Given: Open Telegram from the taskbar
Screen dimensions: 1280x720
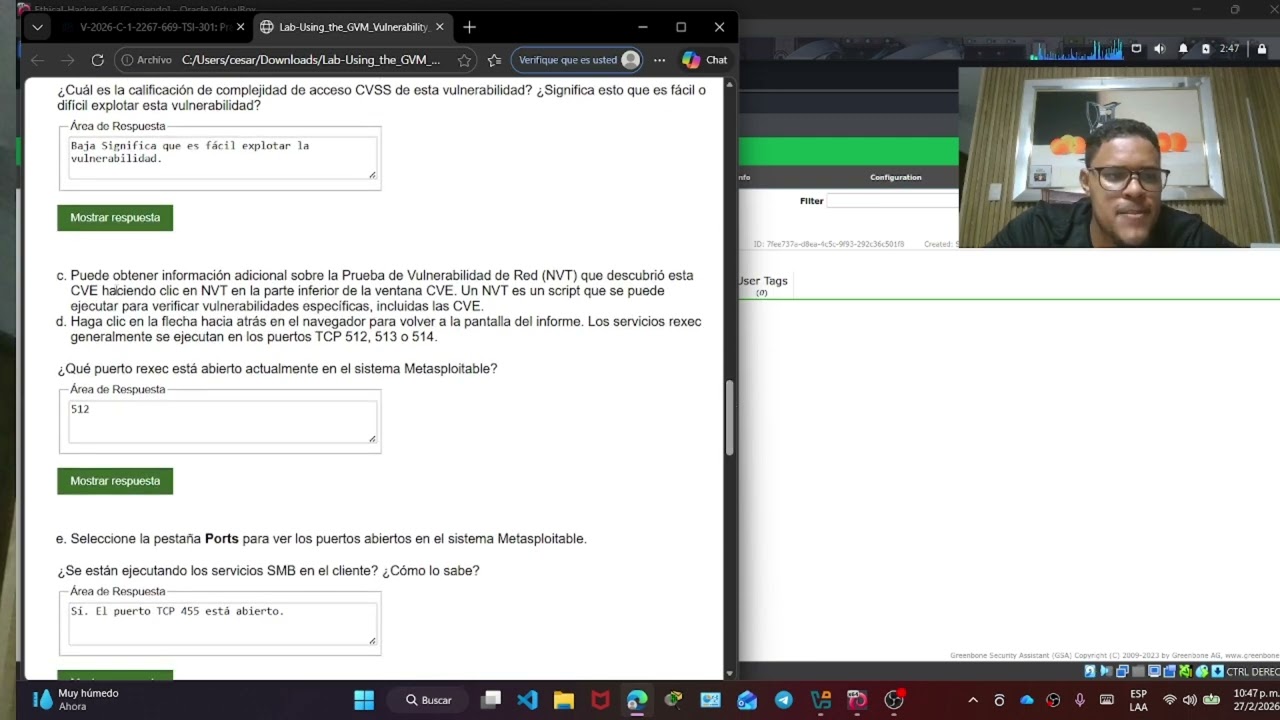Looking at the screenshot, I should point(784,700).
